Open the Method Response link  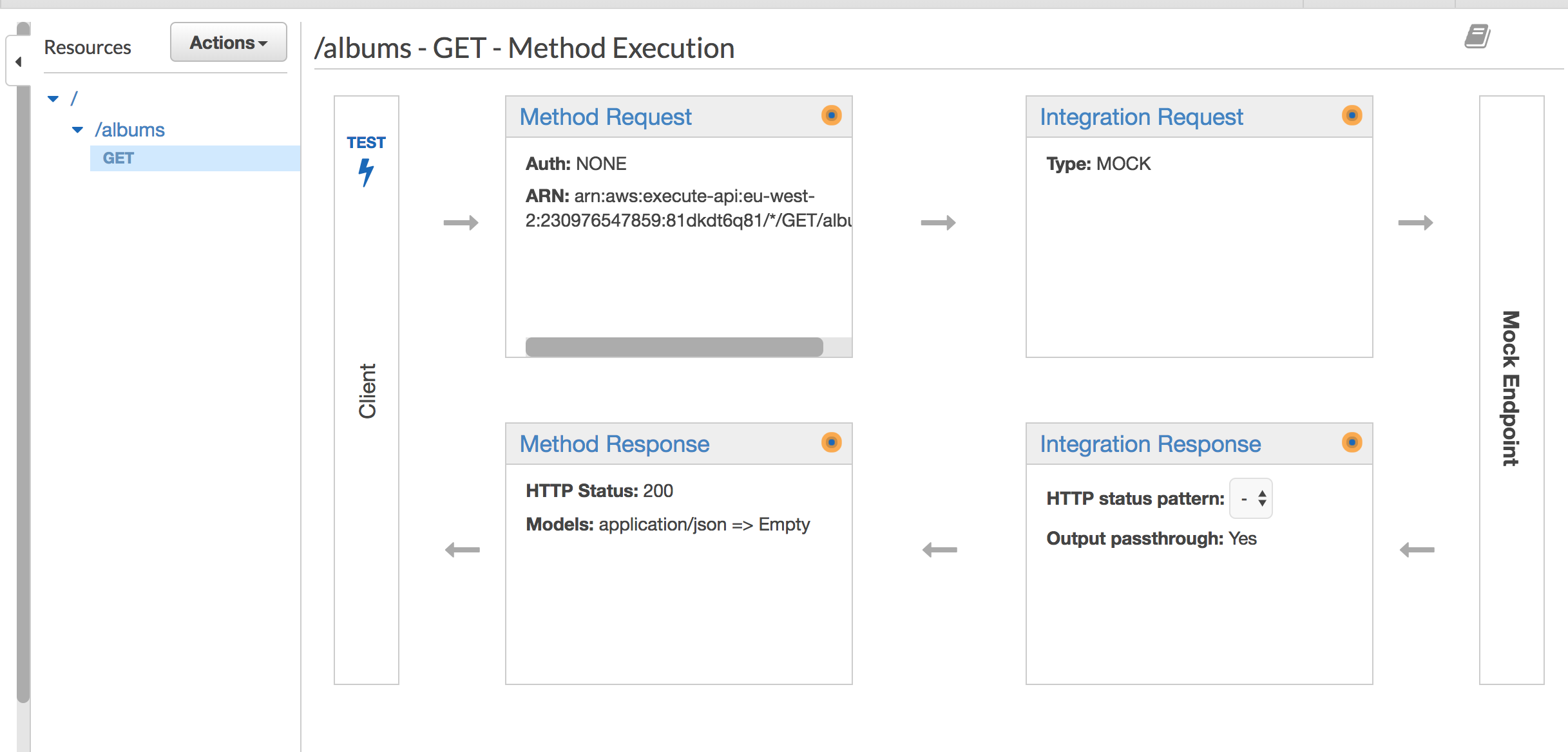pos(614,444)
